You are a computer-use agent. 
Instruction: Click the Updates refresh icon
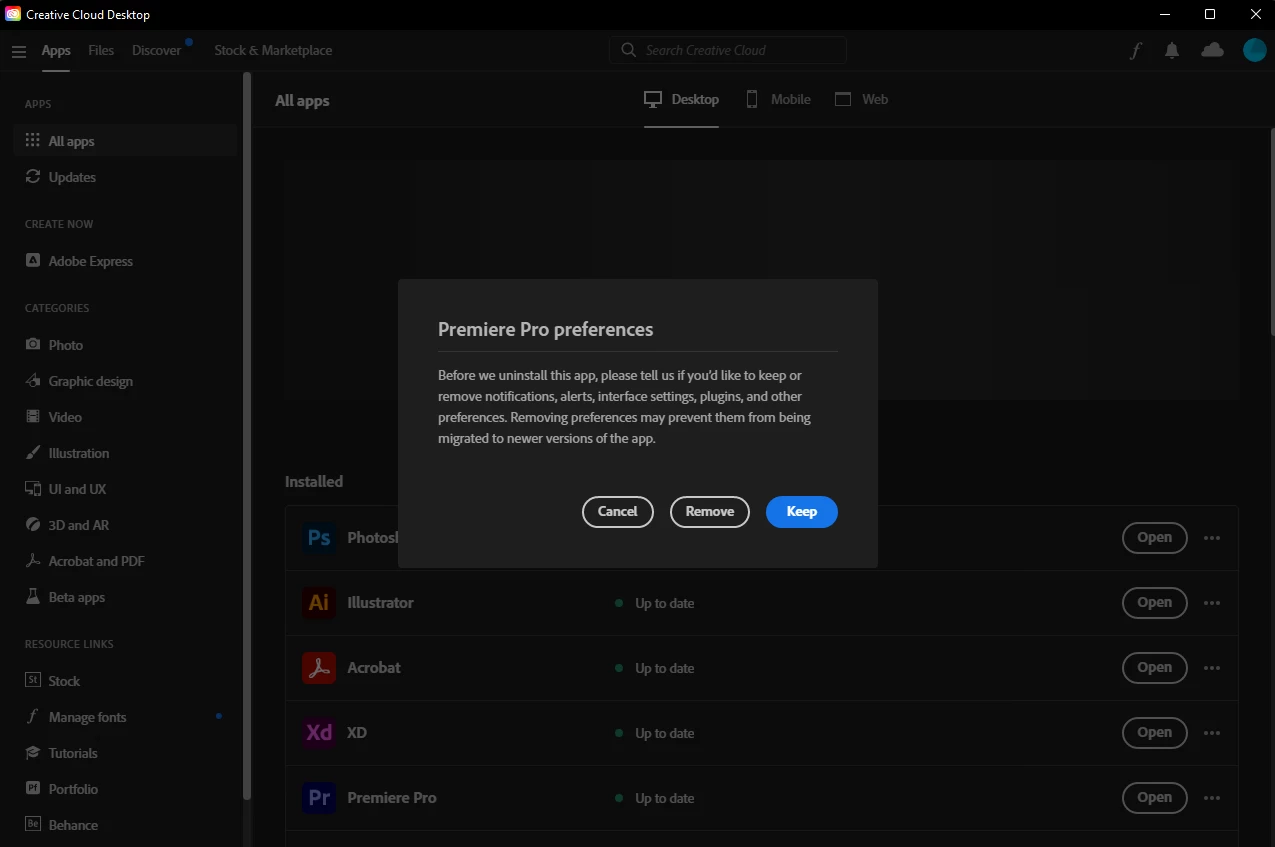[x=33, y=177]
